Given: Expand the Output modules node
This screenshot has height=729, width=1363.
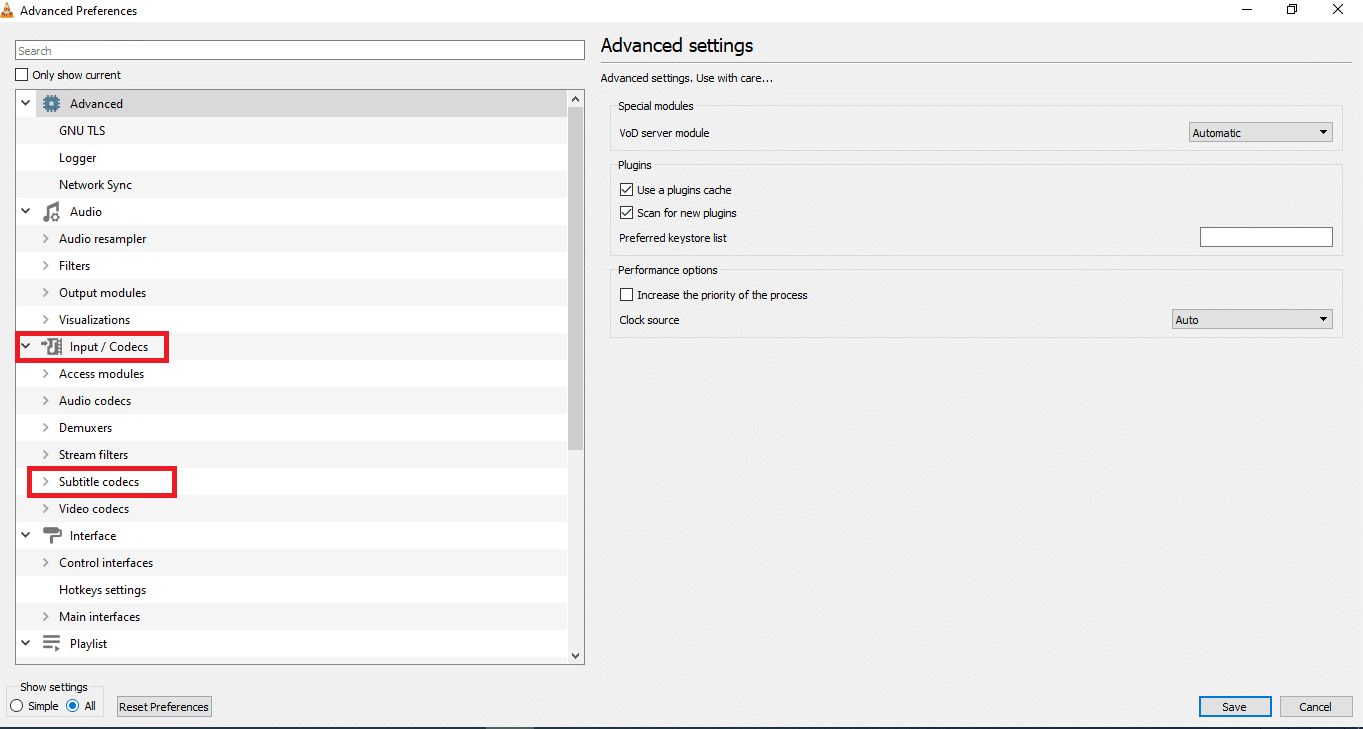Looking at the screenshot, I should coord(46,293).
